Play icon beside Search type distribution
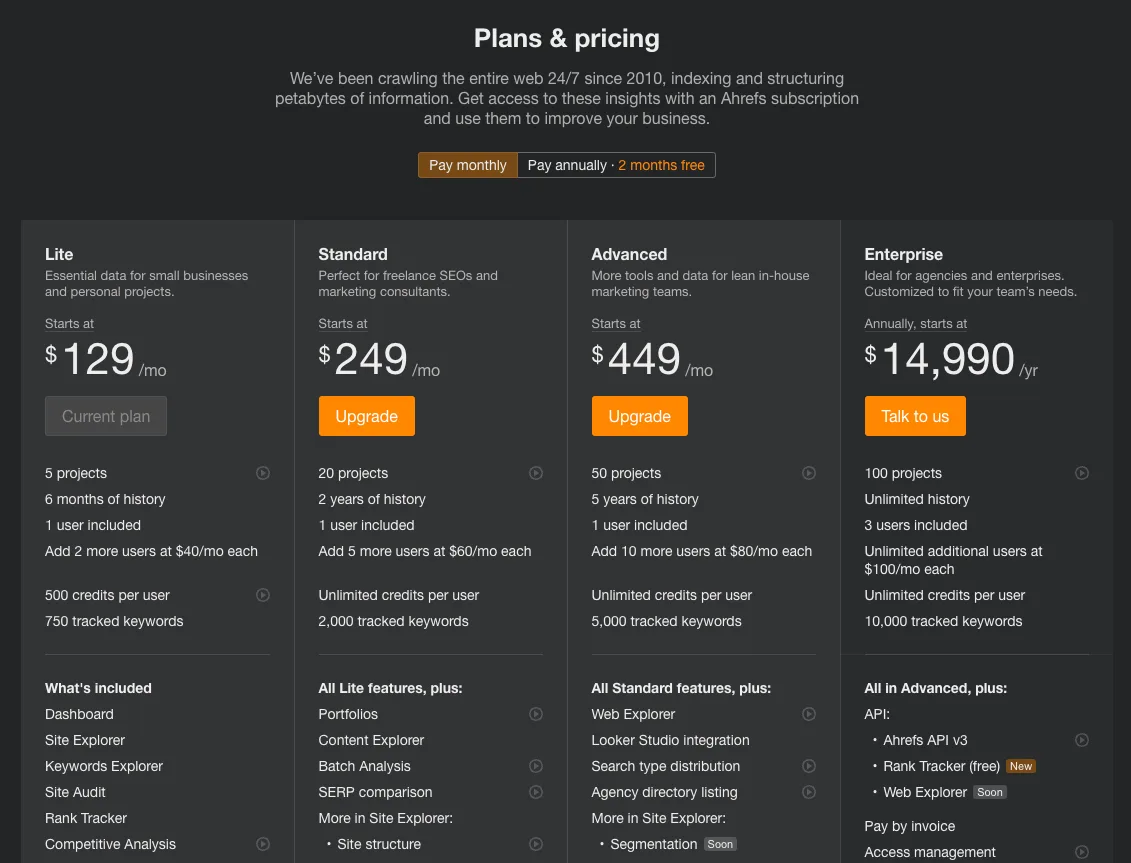Screen dimensions: 1131x863 tap(809, 766)
